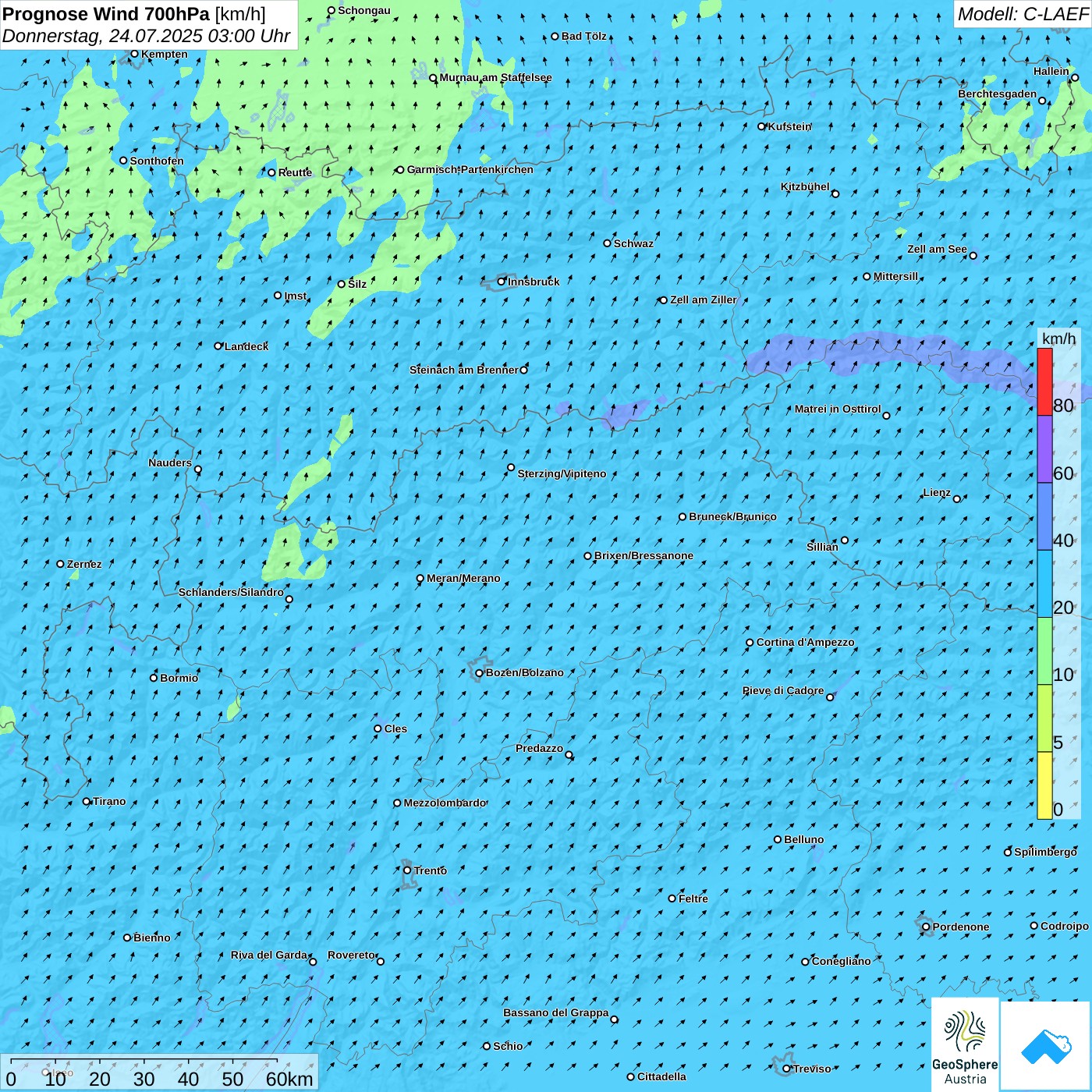Select the Cortina d'Ampezzo label
This screenshot has height=1092, width=1092.
click(x=805, y=642)
